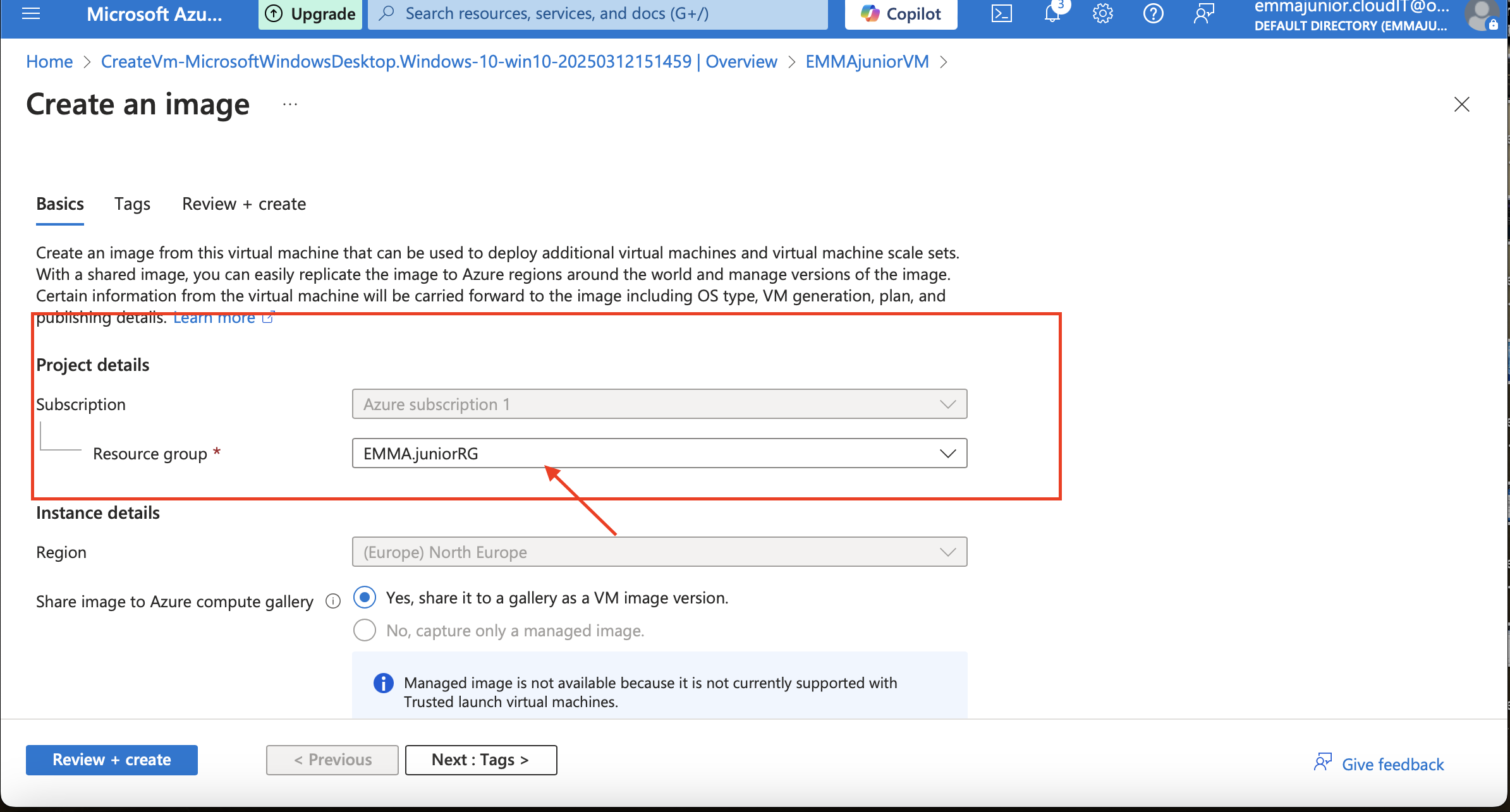Open the Subscription dropdown
Image resolution: width=1510 pixels, height=812 pixels.
click(659, 404)
